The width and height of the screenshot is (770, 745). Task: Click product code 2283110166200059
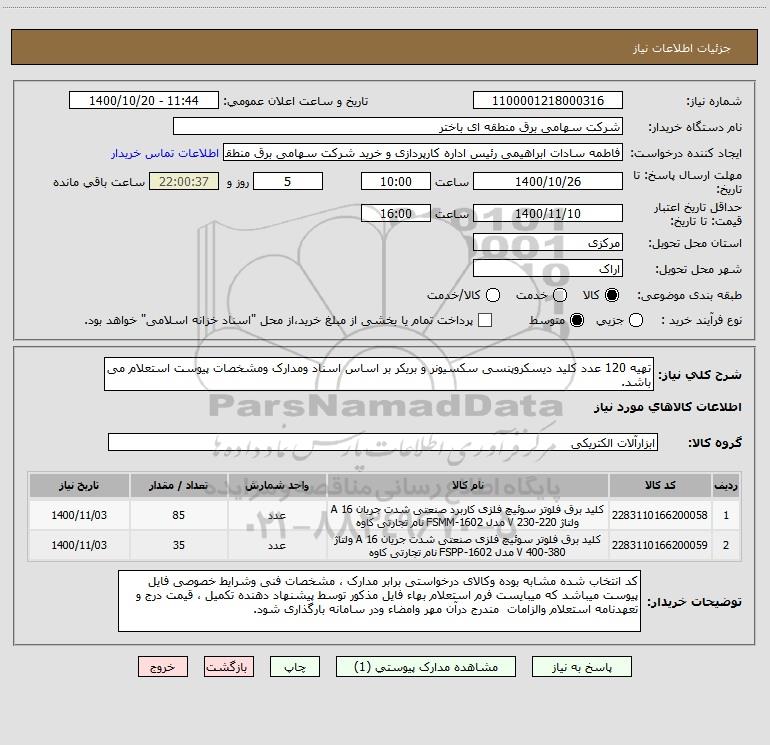[x=660, y=545]
